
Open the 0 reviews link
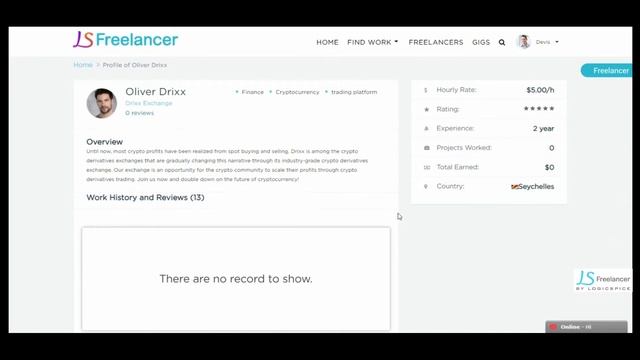click(140, 113)
